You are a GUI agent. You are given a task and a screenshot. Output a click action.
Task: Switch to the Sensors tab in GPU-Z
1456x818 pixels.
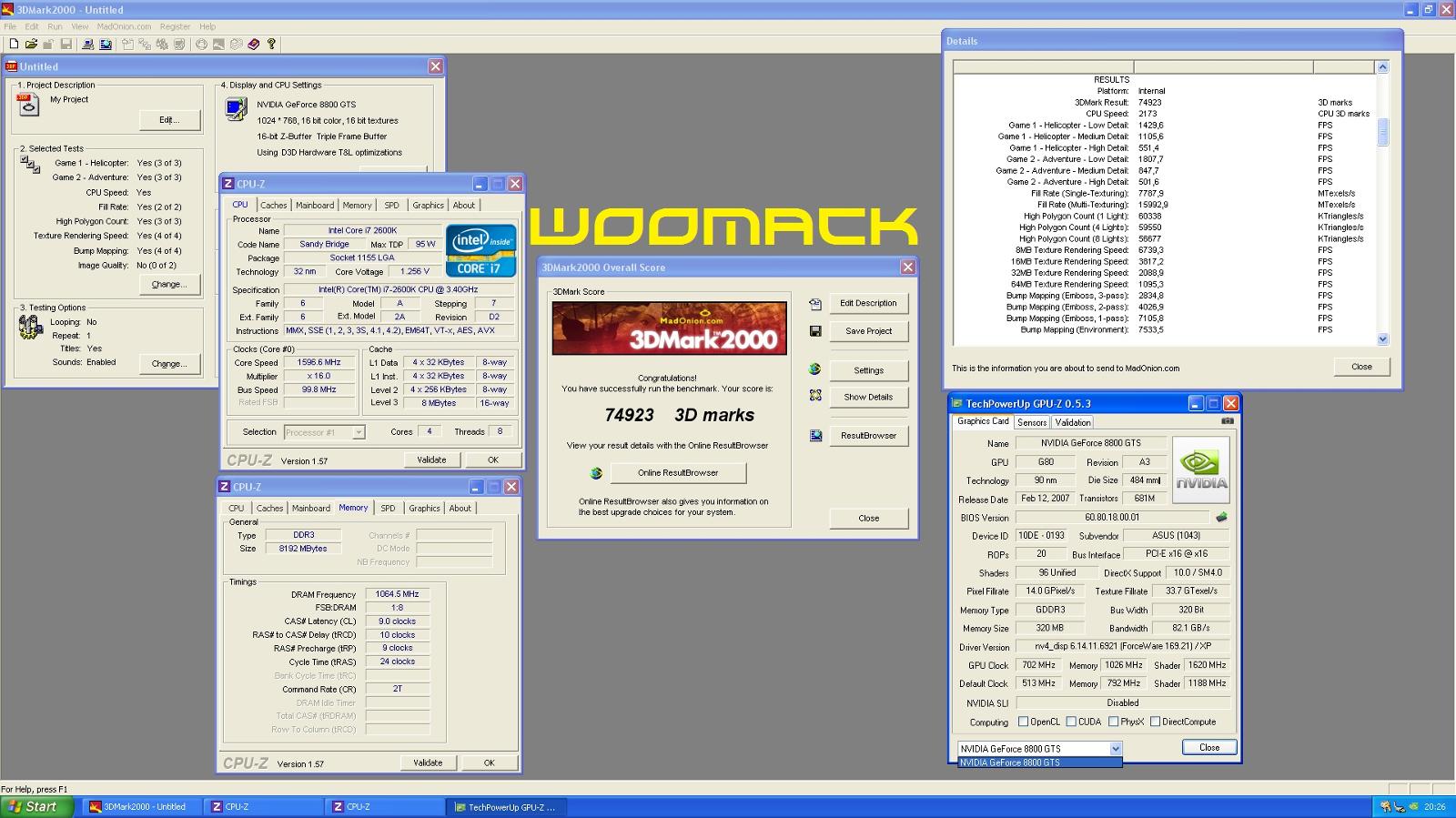[x=1031, y=422]
